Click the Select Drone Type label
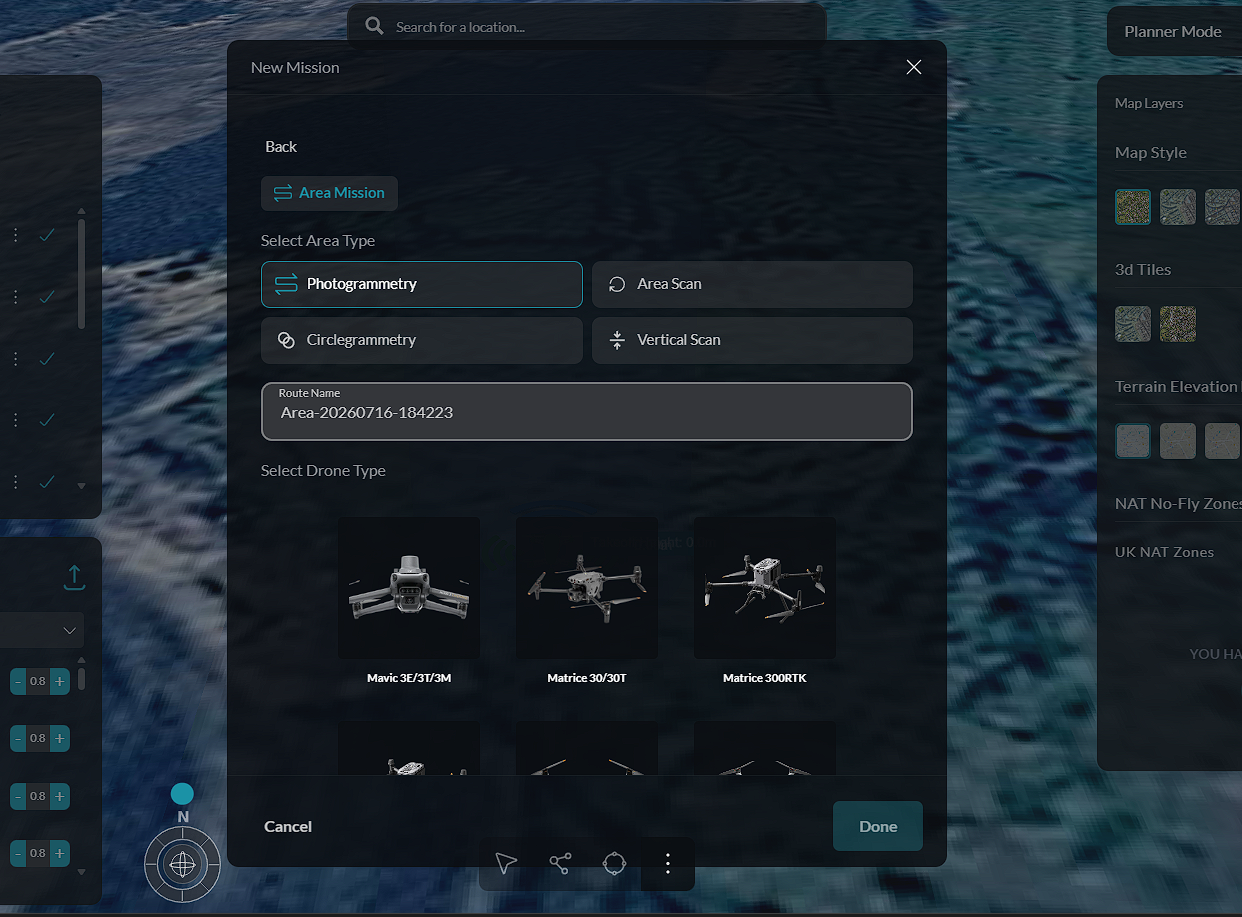 pos(323,471)
